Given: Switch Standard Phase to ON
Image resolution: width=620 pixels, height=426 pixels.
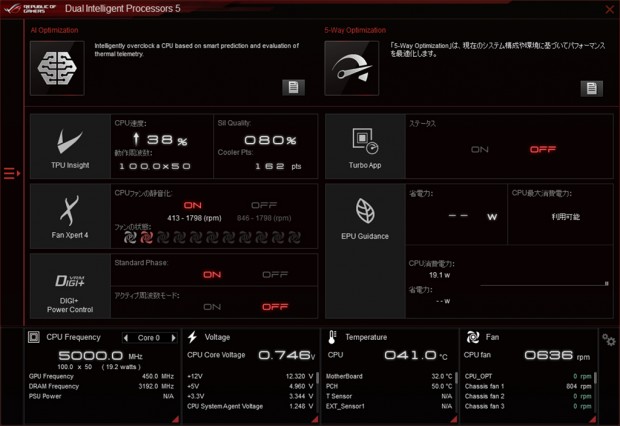Looking at the screenshot, I should click(212, 275).
